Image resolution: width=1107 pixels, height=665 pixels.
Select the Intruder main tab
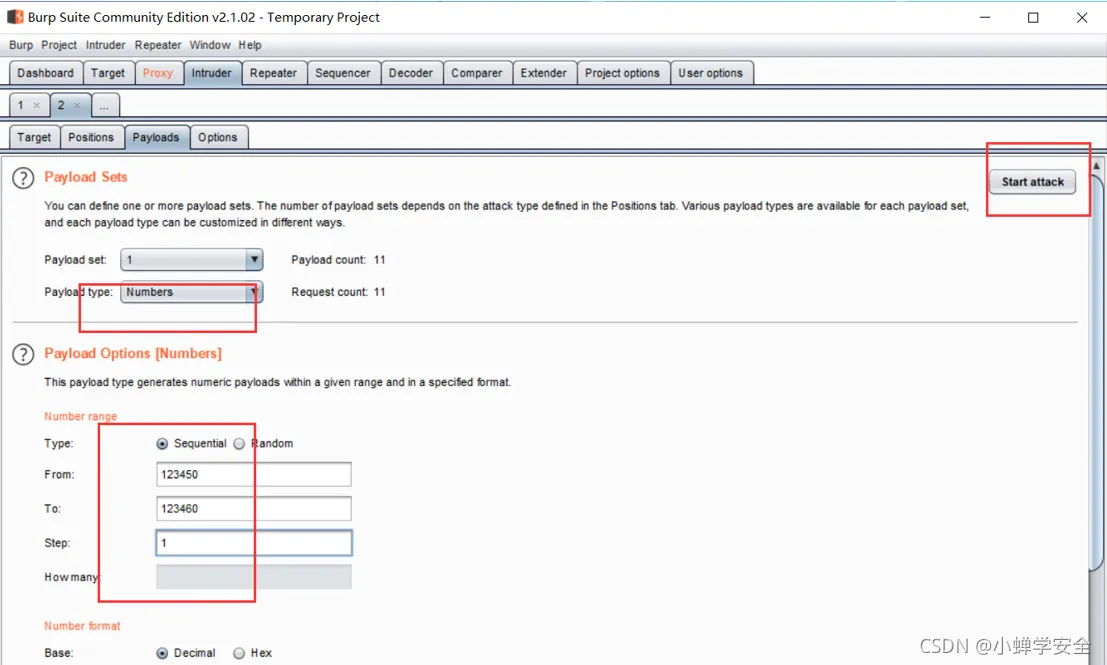coord(212,73)
